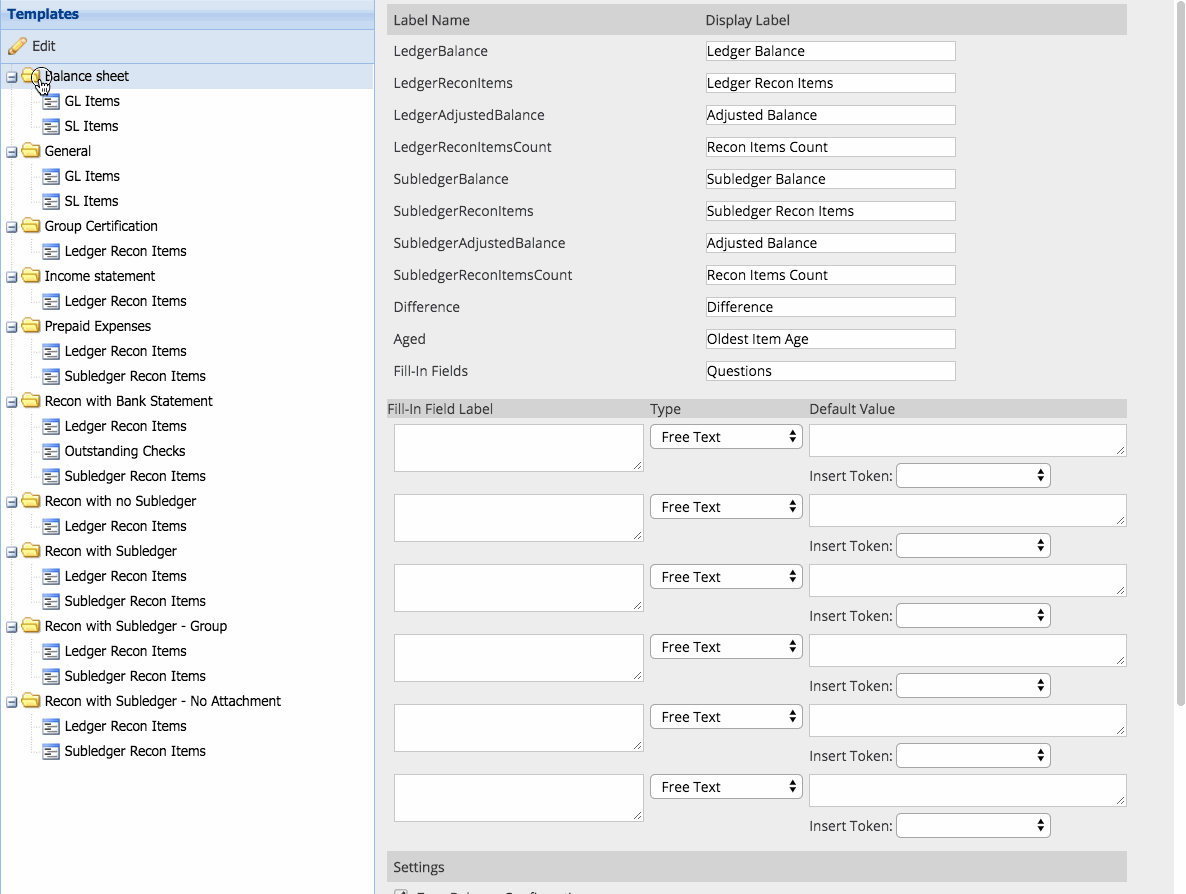Viewport: 1186px width, 894px height.
Task: Click the Income statement folder icon
Action: 30,276
